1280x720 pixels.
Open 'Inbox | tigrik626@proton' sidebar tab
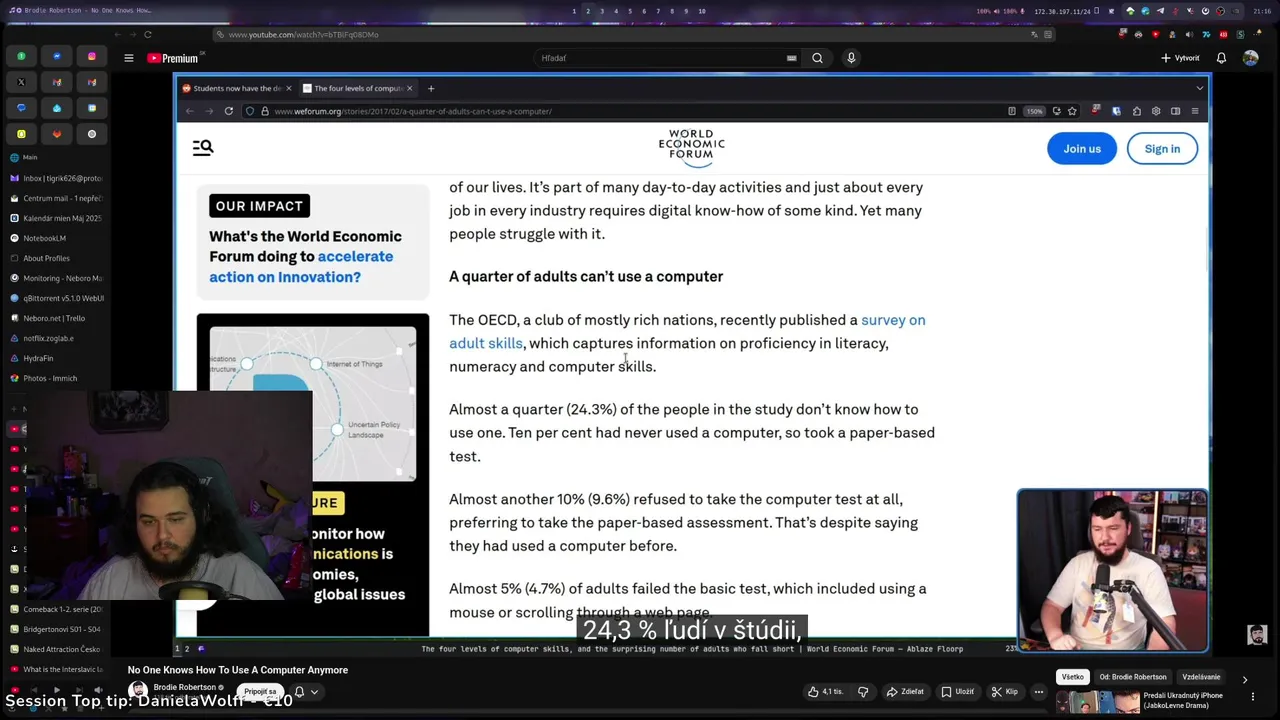(x=57, y=178)
